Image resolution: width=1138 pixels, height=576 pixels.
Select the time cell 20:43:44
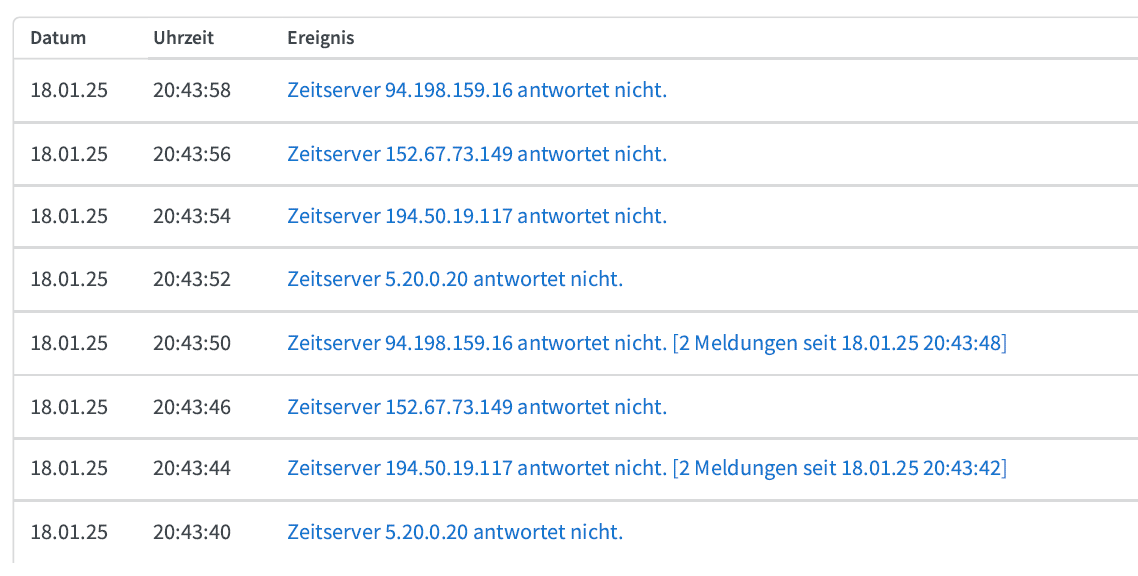coord(192,469)
